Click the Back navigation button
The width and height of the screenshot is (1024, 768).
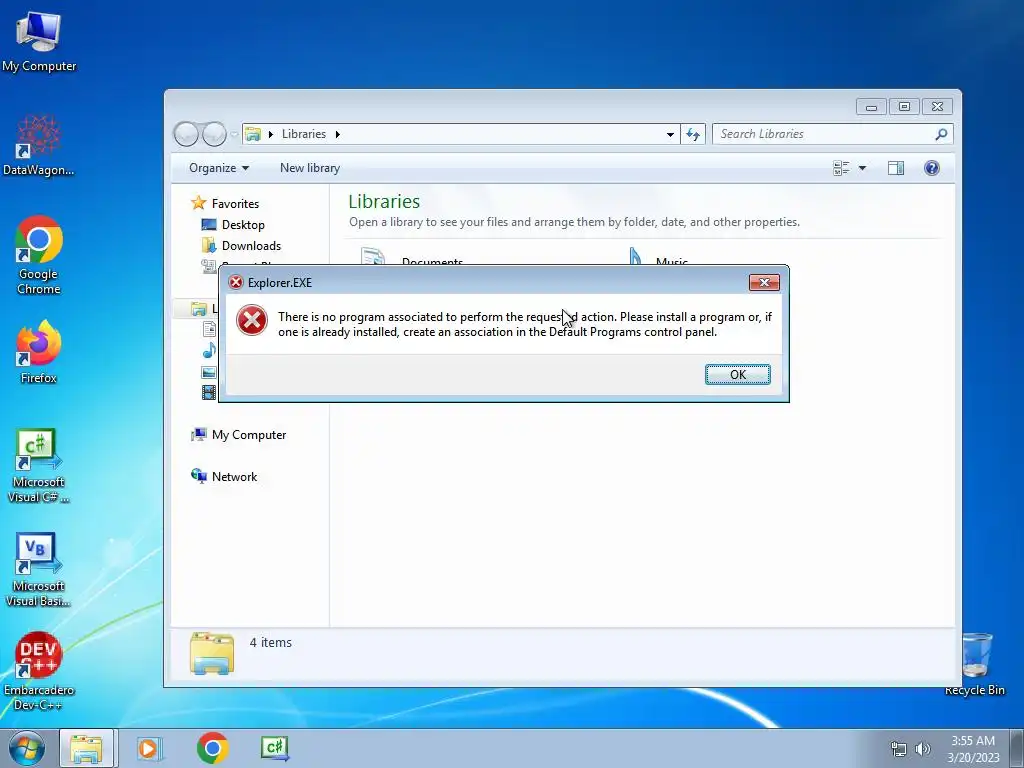pos(186,134)
